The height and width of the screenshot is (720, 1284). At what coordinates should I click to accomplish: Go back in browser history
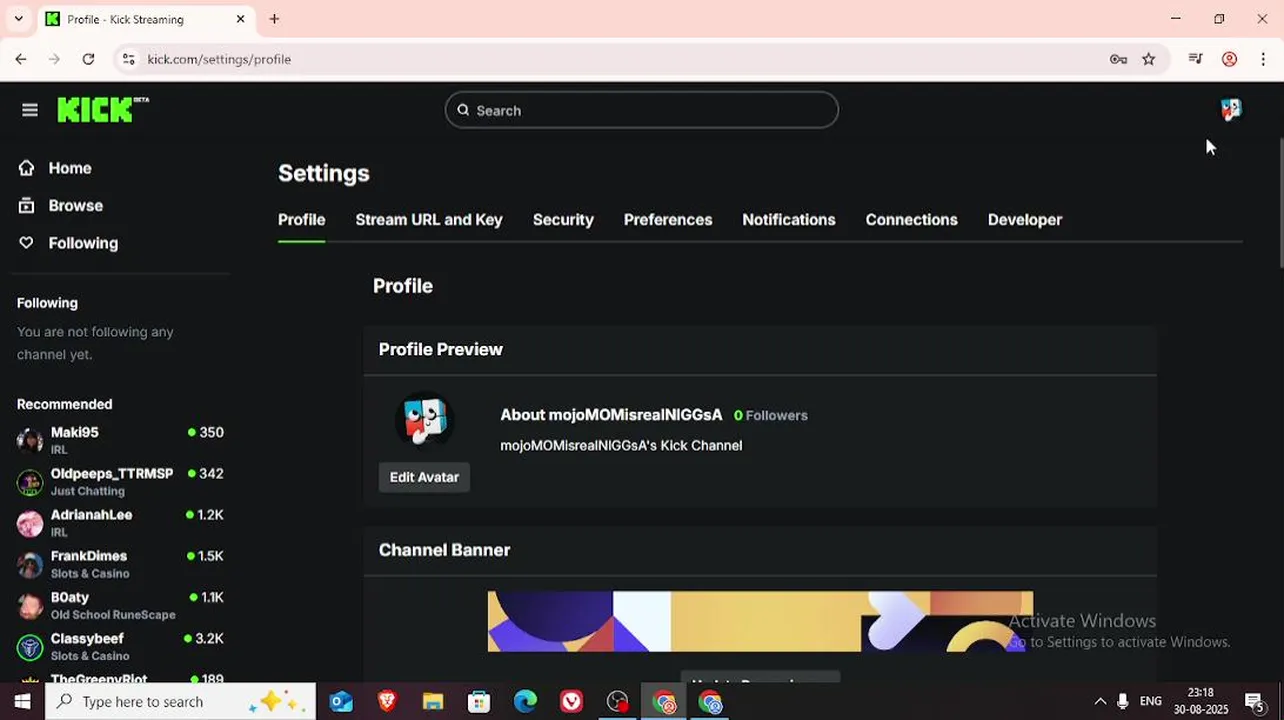pos(21,59)
